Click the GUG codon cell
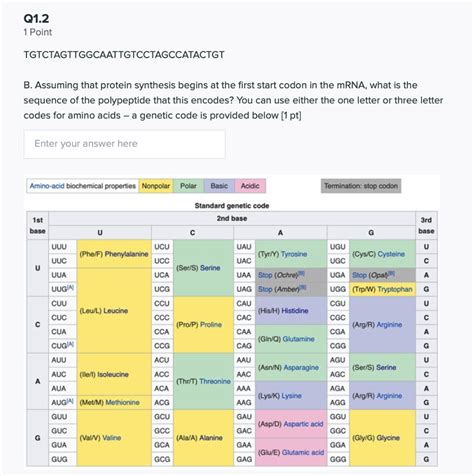Viewport: 474px width, 476px height. coord(63,459)
